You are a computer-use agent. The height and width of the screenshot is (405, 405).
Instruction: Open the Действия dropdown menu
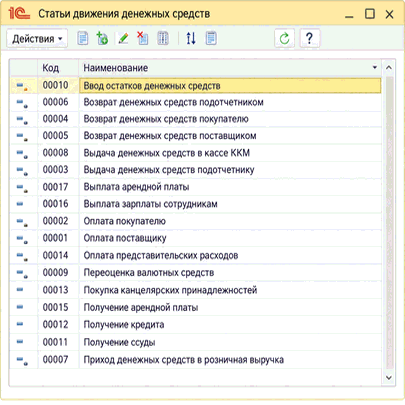click(37, 39)
